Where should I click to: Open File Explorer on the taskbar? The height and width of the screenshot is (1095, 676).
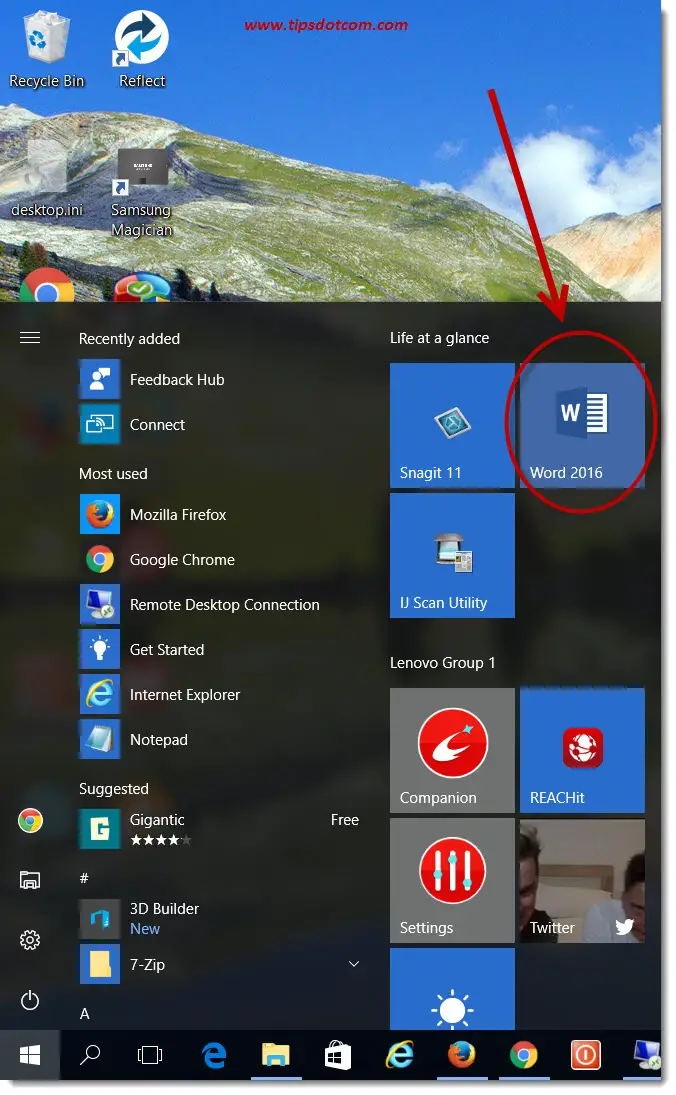tap(275, 1055)
